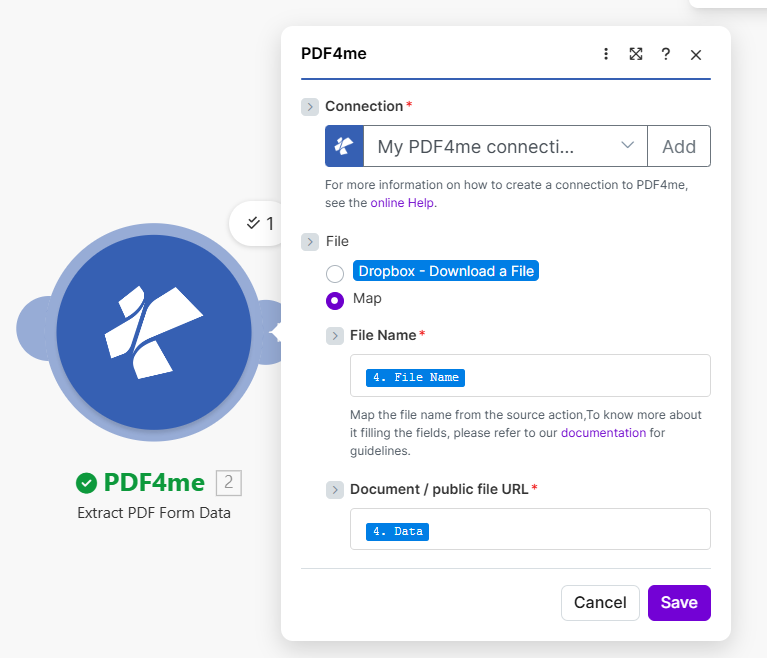Expand the File Name field arrow
767x658 pixels.
pyautogui.click(x=335, y=336)
